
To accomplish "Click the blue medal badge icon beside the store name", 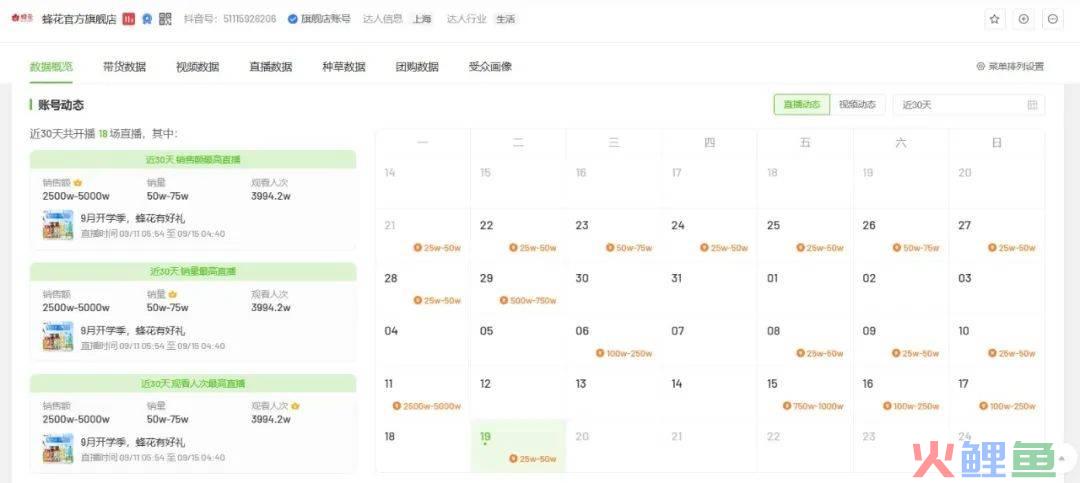I will pos(147,19).
